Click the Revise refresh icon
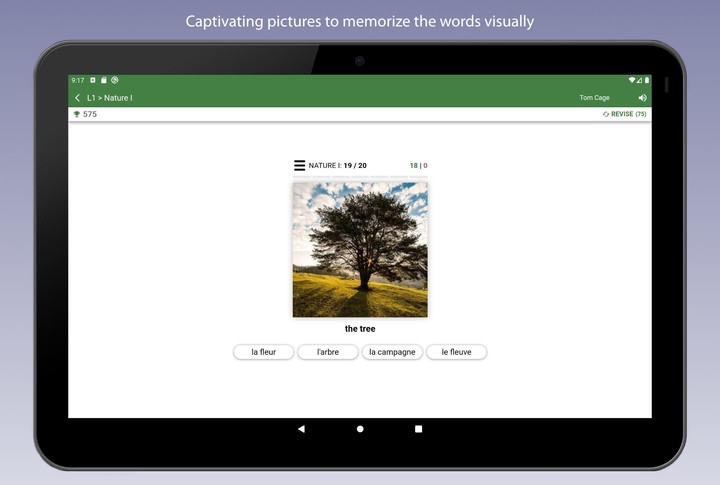This screenshot has width=720, height=485. point(606,115)
